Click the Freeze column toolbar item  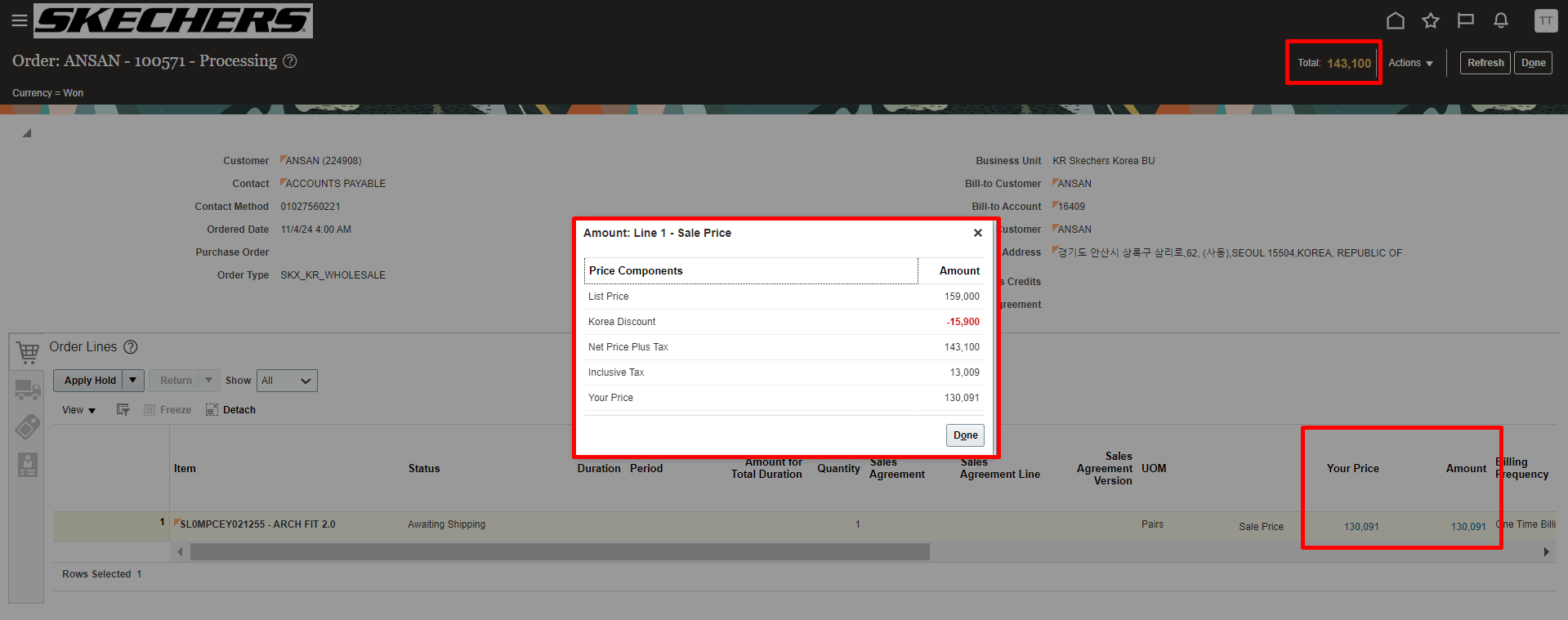click(168, 410)
